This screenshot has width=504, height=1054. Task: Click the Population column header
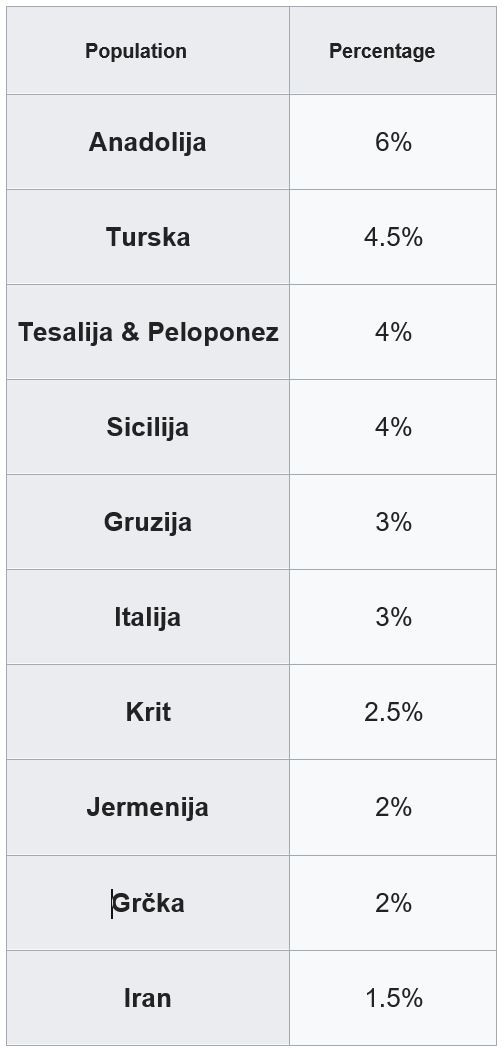(148, 50)
